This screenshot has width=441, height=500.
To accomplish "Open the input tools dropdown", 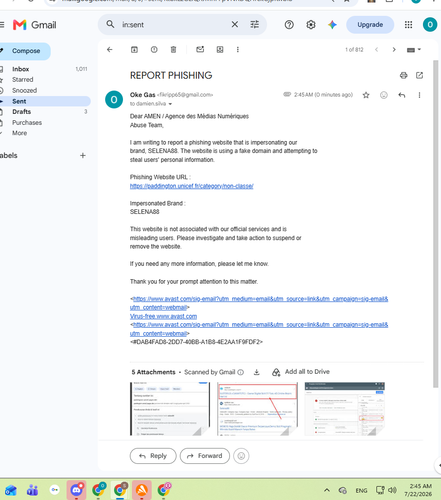I will (414, 50).
